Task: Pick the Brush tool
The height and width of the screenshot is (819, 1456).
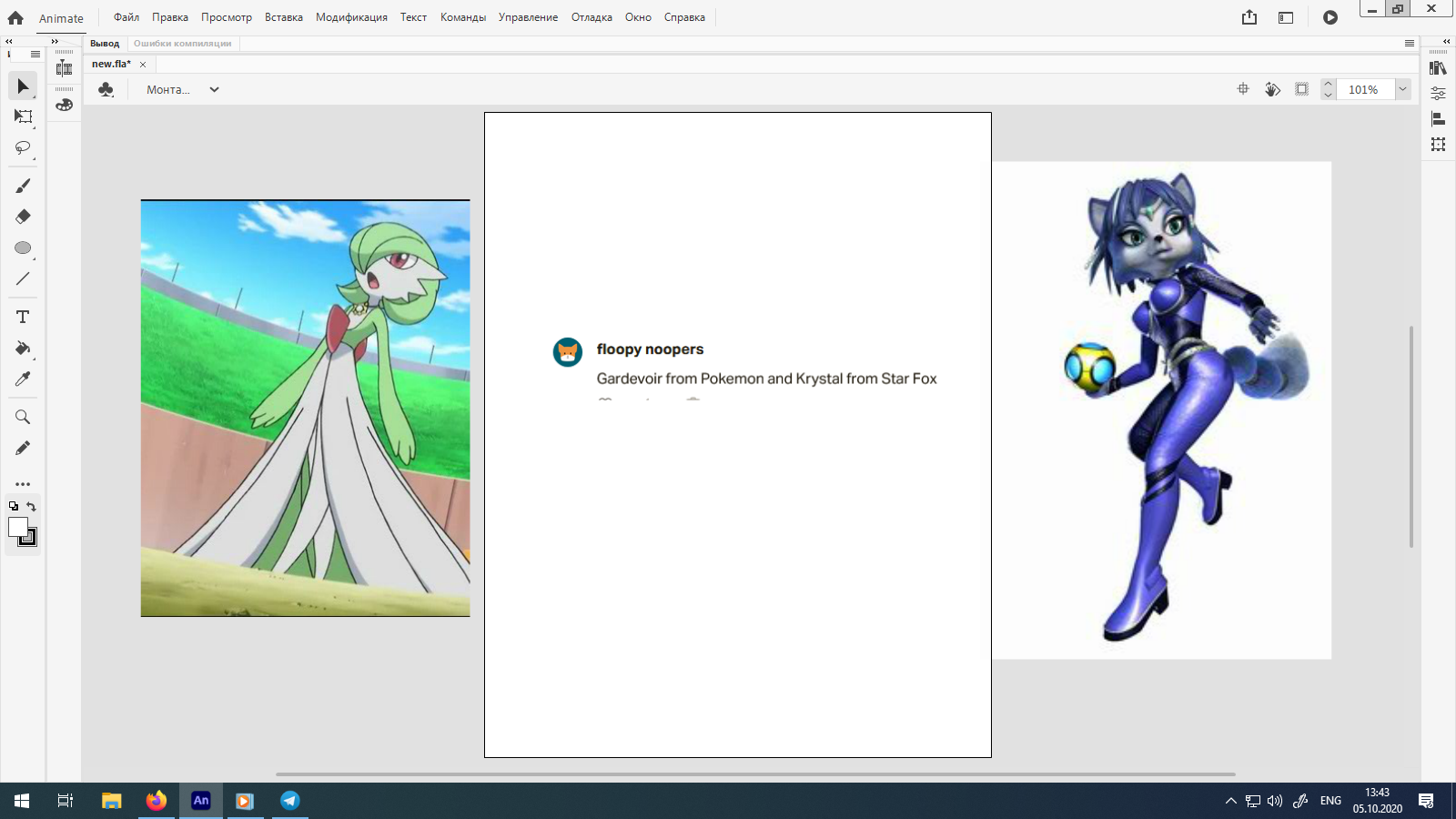Action: coord(23,186)
